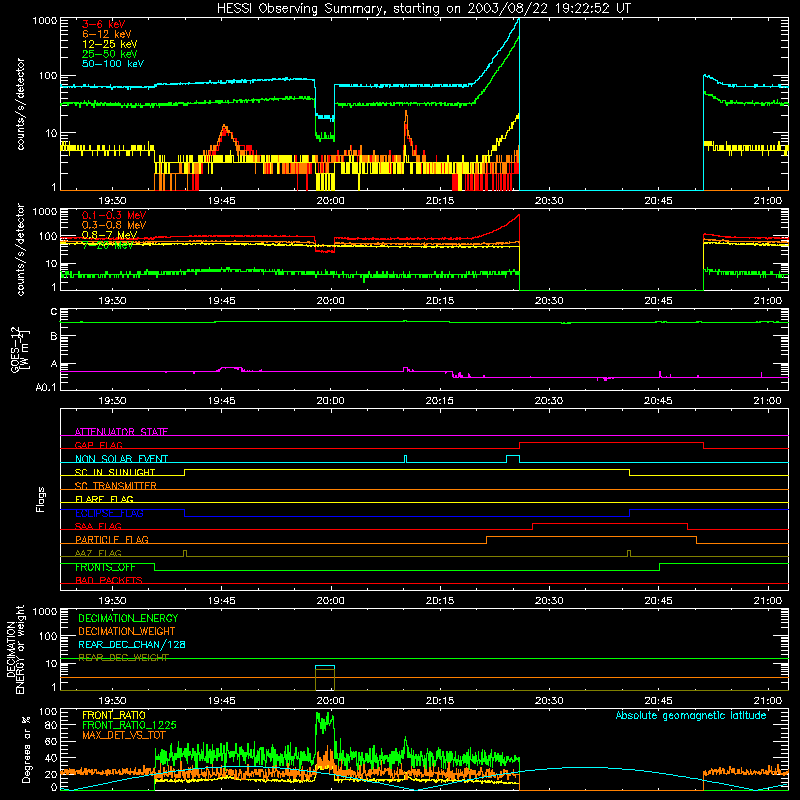Select the GAP_FLAG label
The width and height of the screenshot is (800, 800).
(99, 445)
